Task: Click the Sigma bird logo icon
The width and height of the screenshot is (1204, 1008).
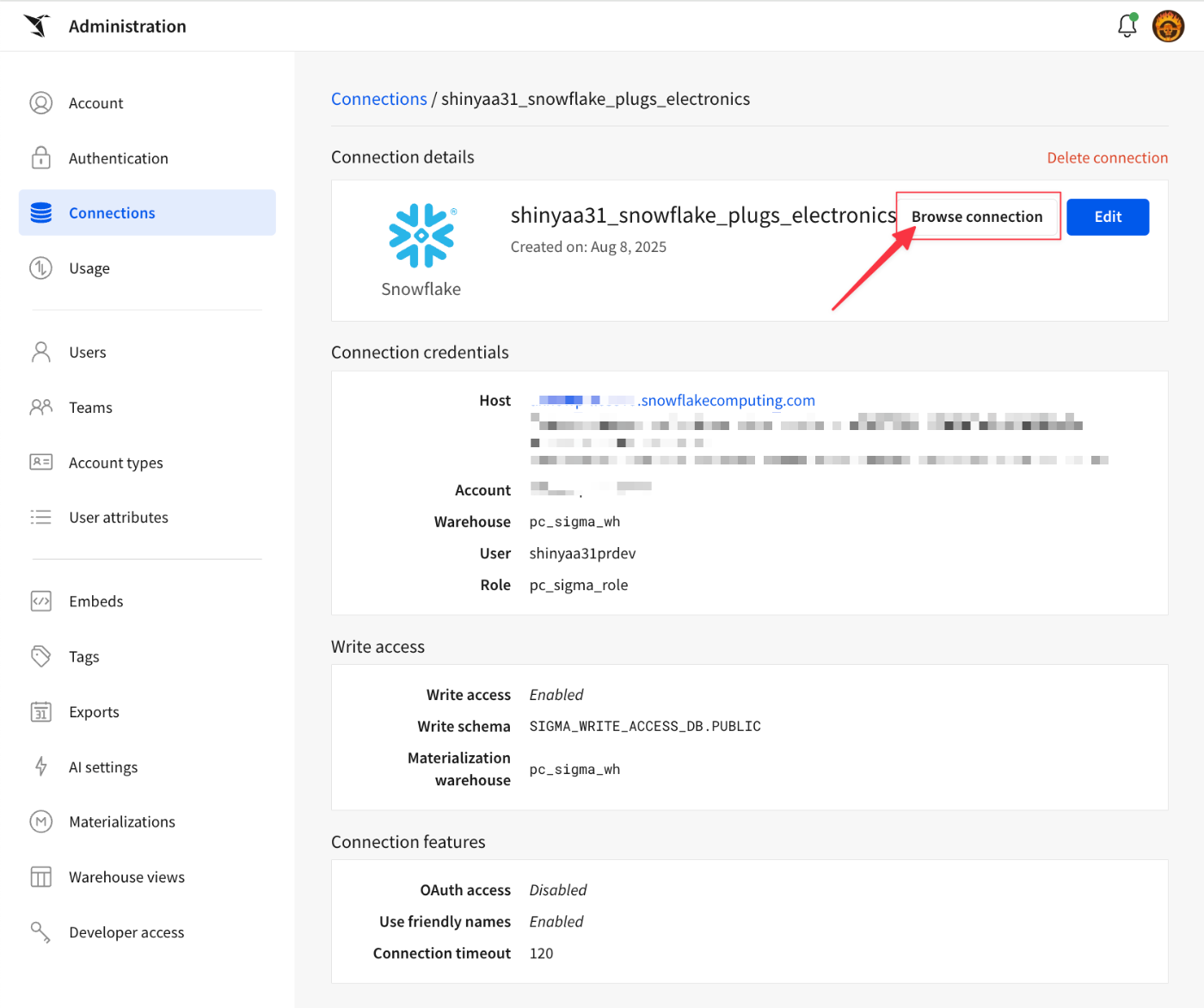Action: point(37,26)
